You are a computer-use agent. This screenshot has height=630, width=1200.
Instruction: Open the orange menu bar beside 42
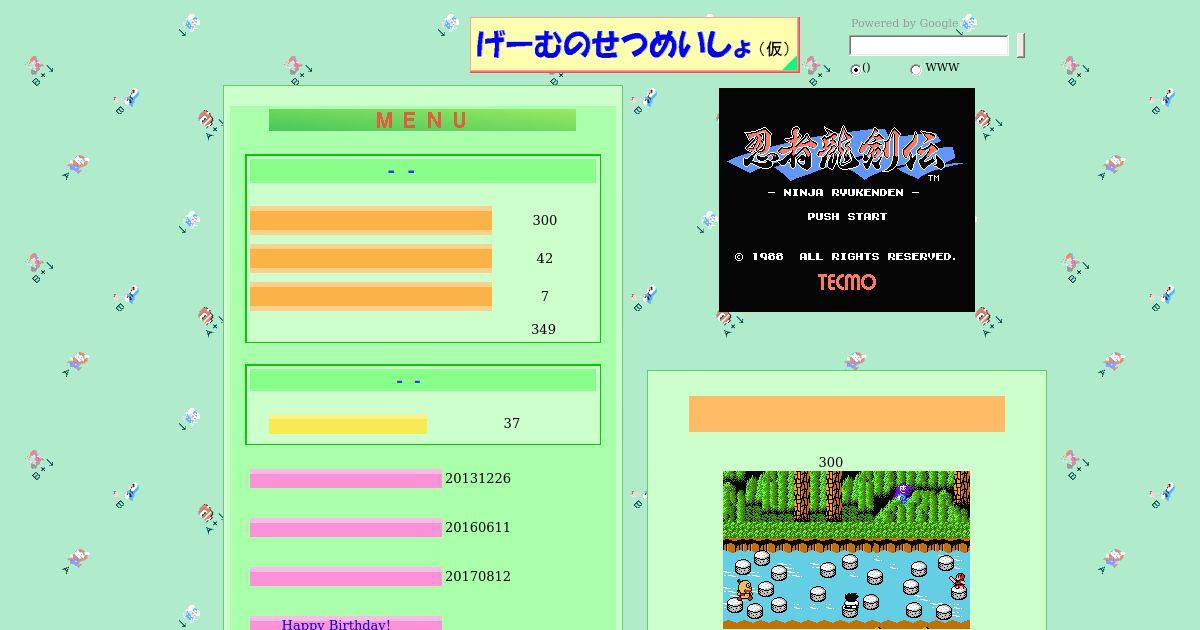[x=371, y=258]
